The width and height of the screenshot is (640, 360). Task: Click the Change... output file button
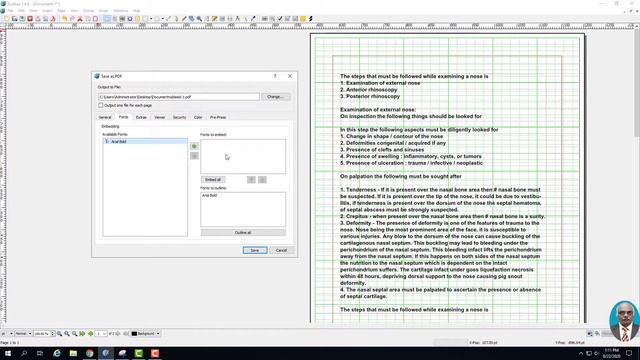point(276,97)
